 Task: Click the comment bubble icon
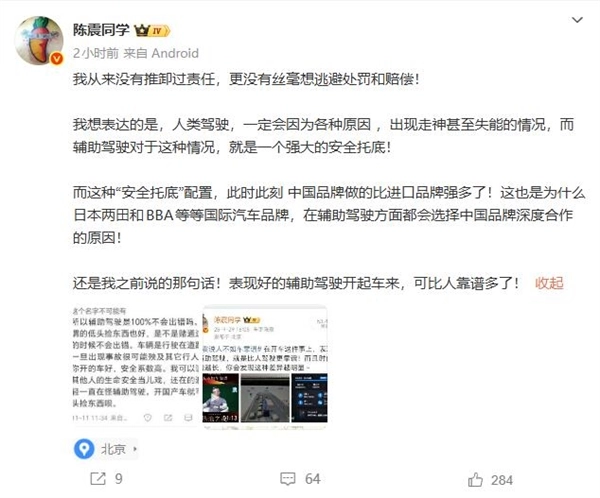click(x=288, y=479)
